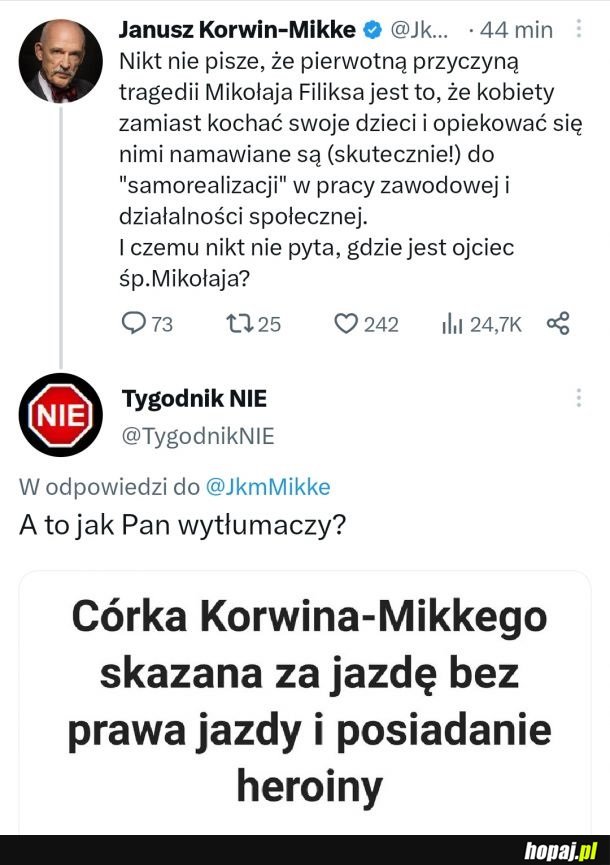Open Janusz Korwin-Mikke profile avatar

[x=60, y=62]
